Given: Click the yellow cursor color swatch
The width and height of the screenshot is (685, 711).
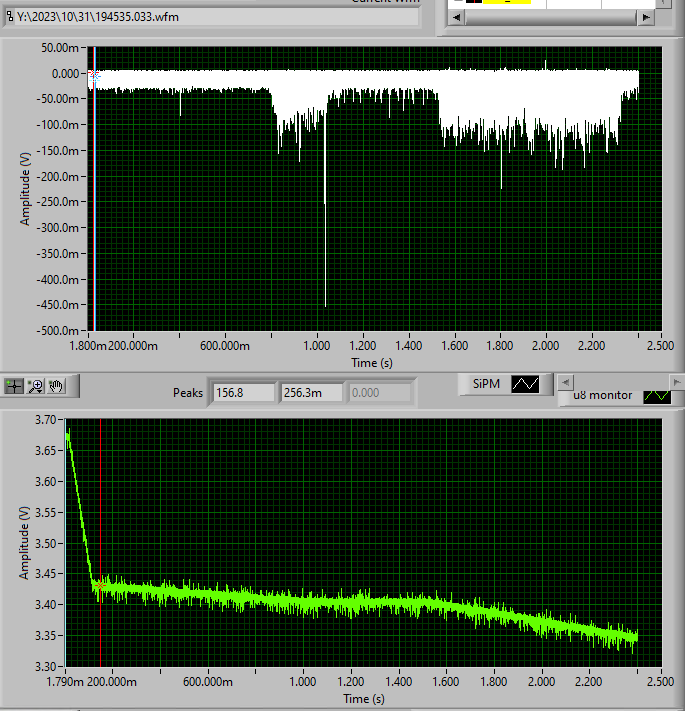Looking at the screenshot, I should pyautogui.click(x=507, y=2).
